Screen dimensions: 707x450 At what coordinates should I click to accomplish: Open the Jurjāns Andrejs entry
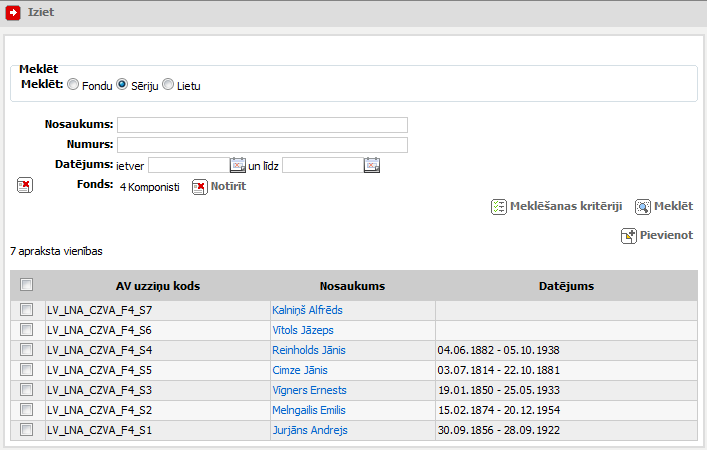pyautogui.click(x=309, y=430)
